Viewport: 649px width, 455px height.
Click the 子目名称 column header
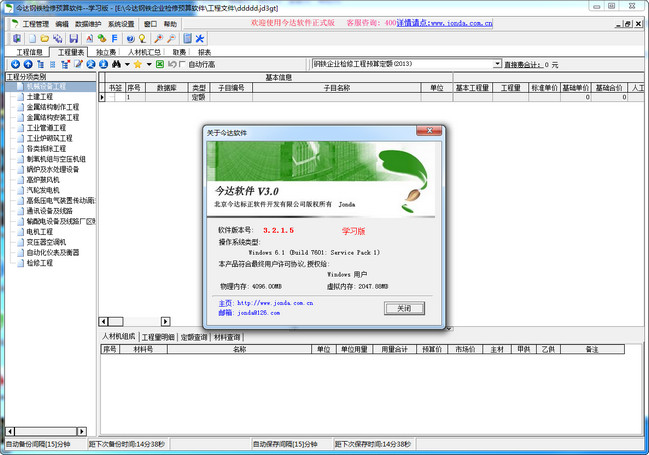coord(337,88)
